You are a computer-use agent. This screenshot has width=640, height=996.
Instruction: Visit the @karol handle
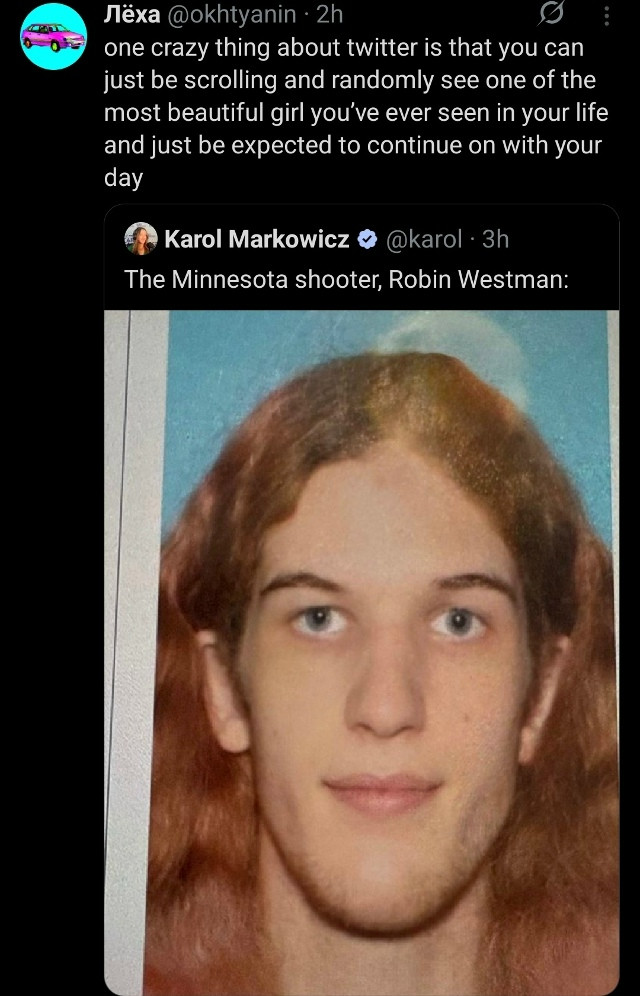pos(424,239)
